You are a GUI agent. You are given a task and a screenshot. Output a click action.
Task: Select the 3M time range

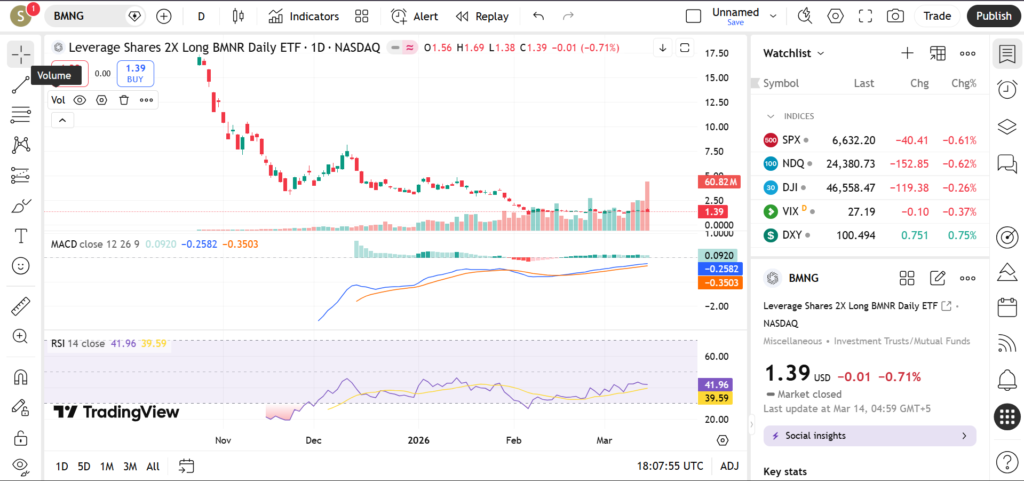coord(130,466)
